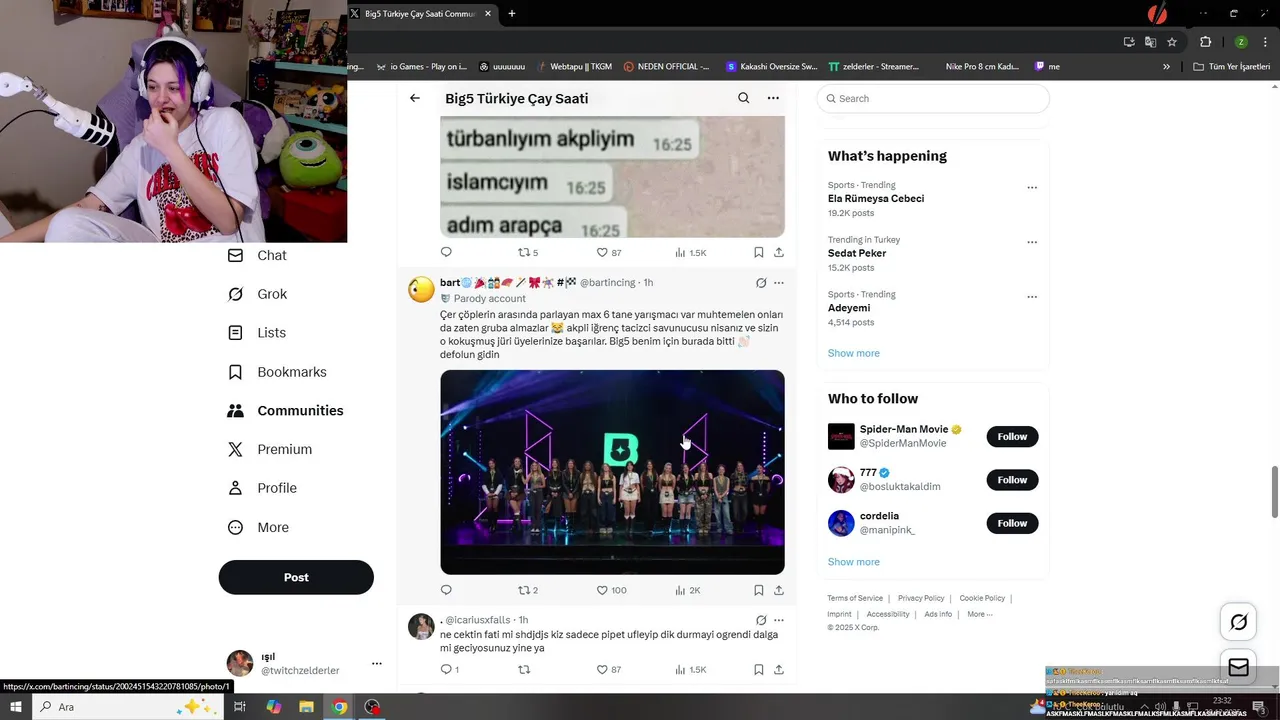1280x720 pixels.
Task: Open the three-dot menu on the icariusxfalls post
Action: coord(779,620)
